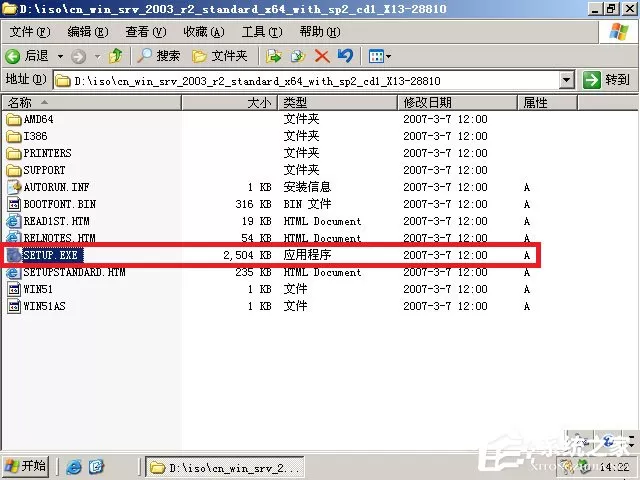Select the BOOTFONT.BIN file icon
This screenshot has width=640, height=480.
coord(14,204)
